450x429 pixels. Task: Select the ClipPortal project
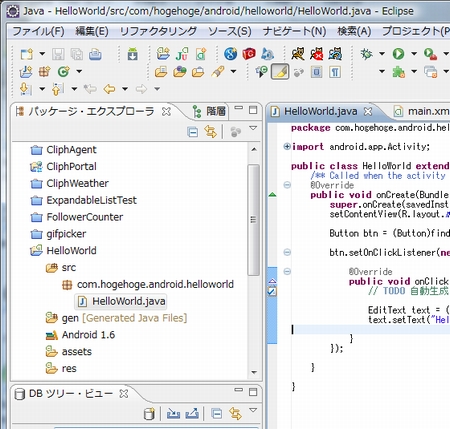point(63,166)
